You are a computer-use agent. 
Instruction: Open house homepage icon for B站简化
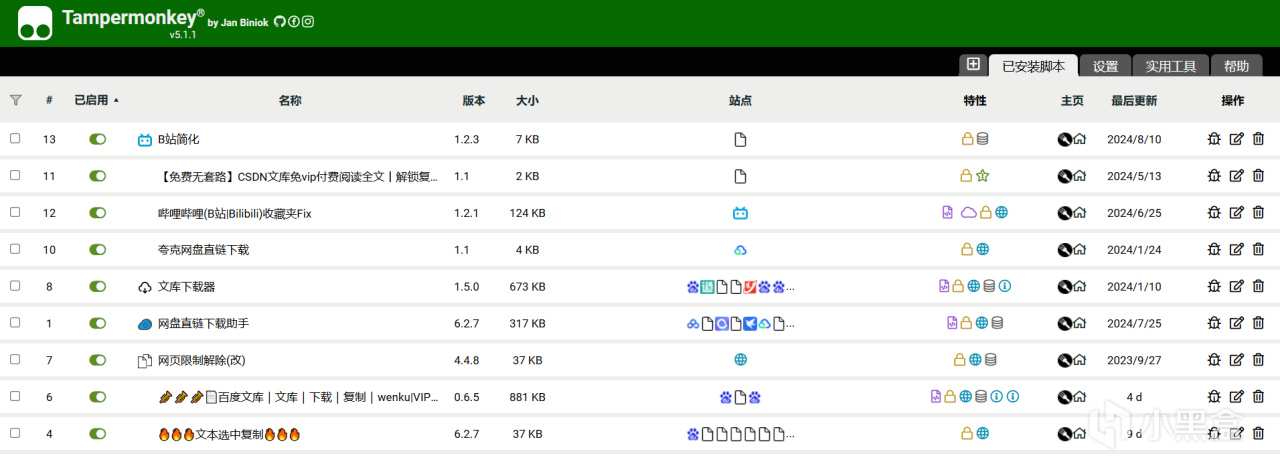point(1080,139)
